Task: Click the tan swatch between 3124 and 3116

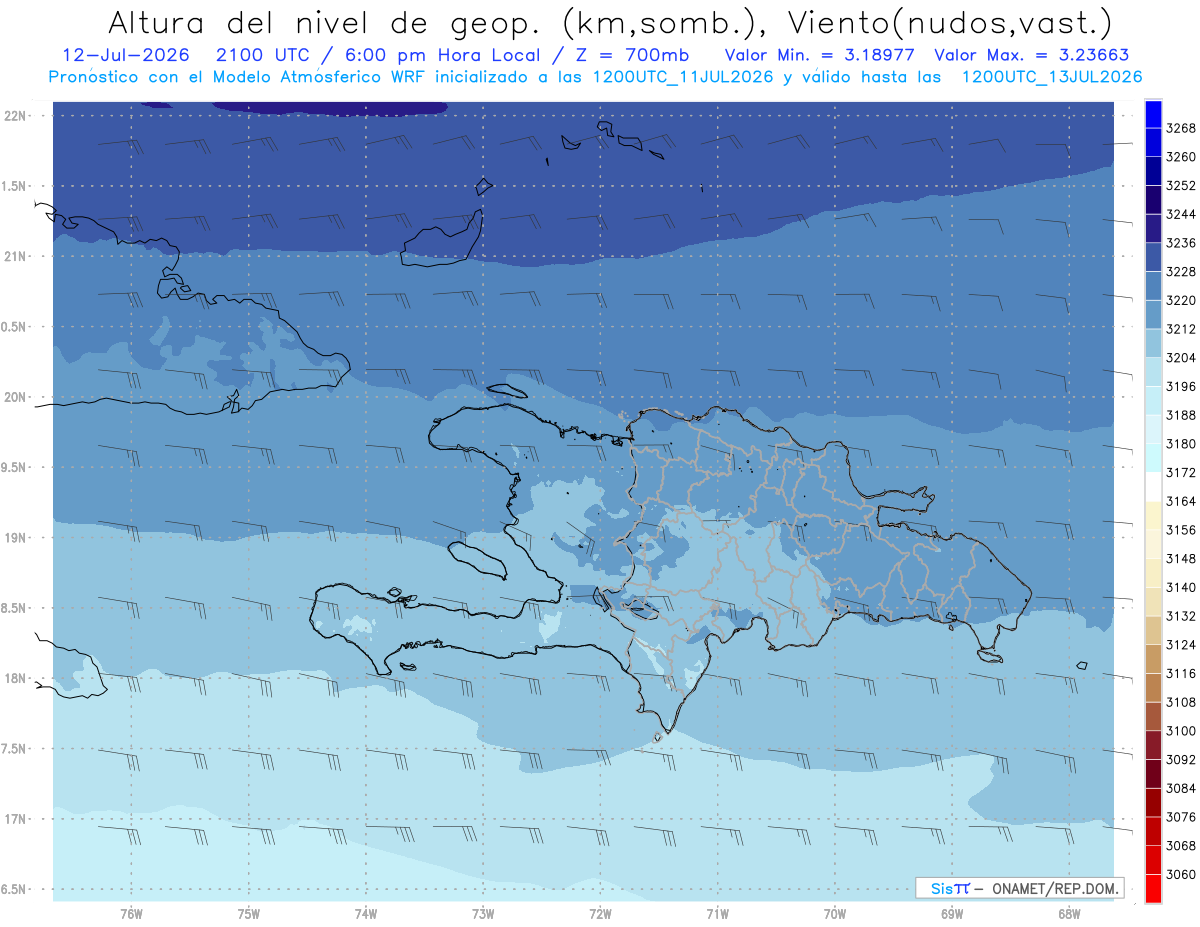Action: point(1153,659)
